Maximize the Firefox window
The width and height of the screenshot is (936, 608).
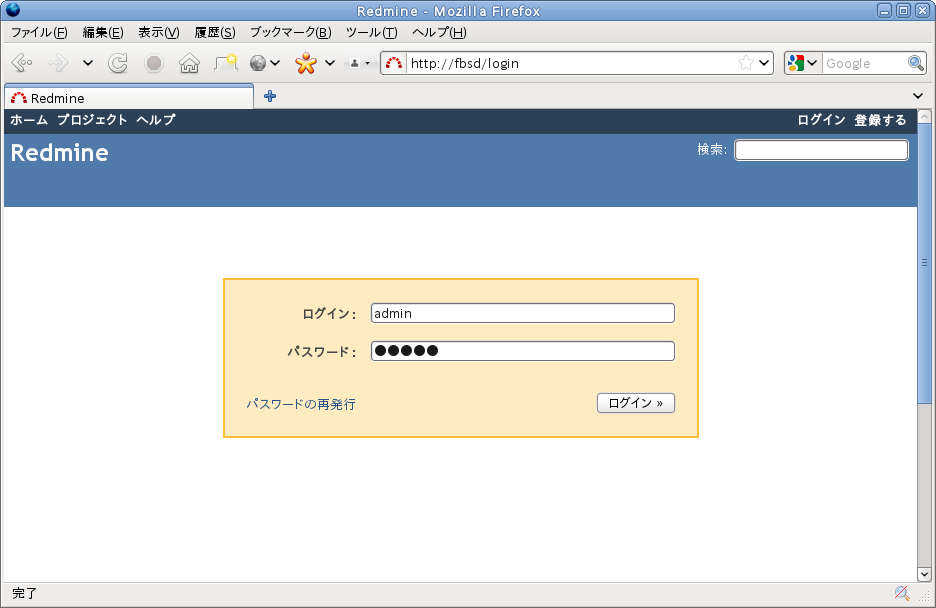[x=904, y=10]
